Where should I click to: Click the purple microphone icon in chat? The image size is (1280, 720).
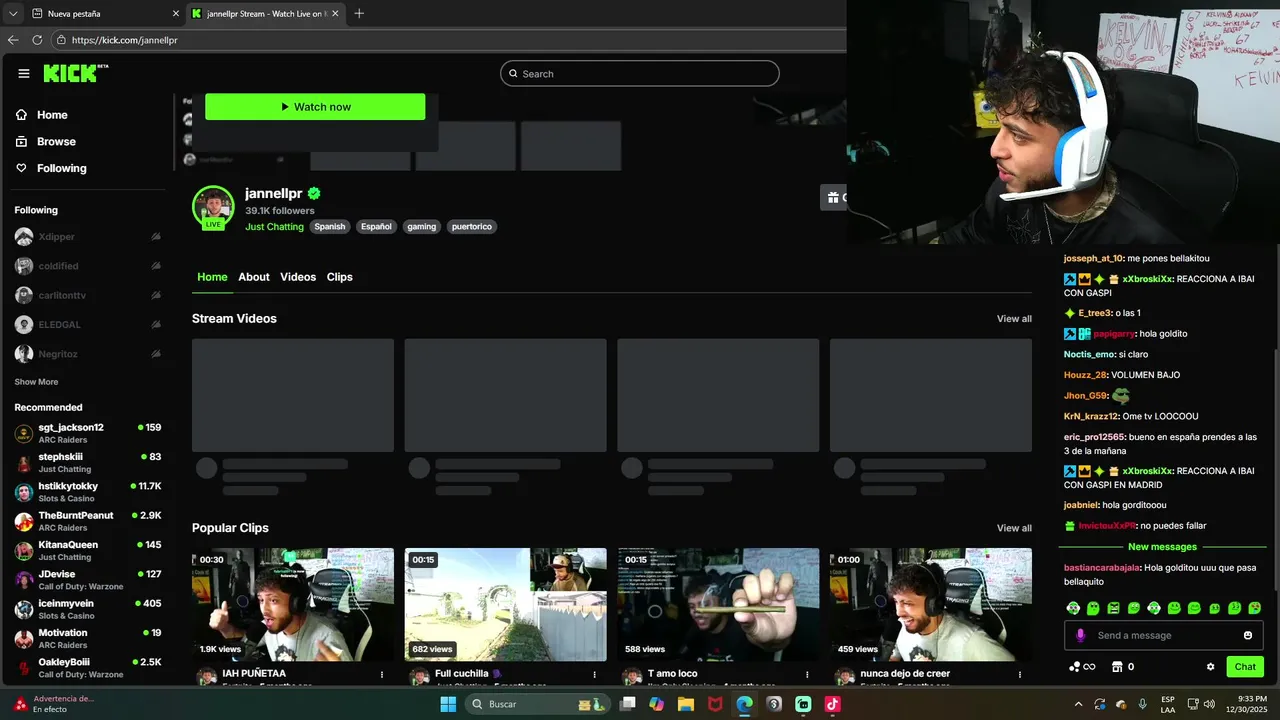pos(1080,636)
